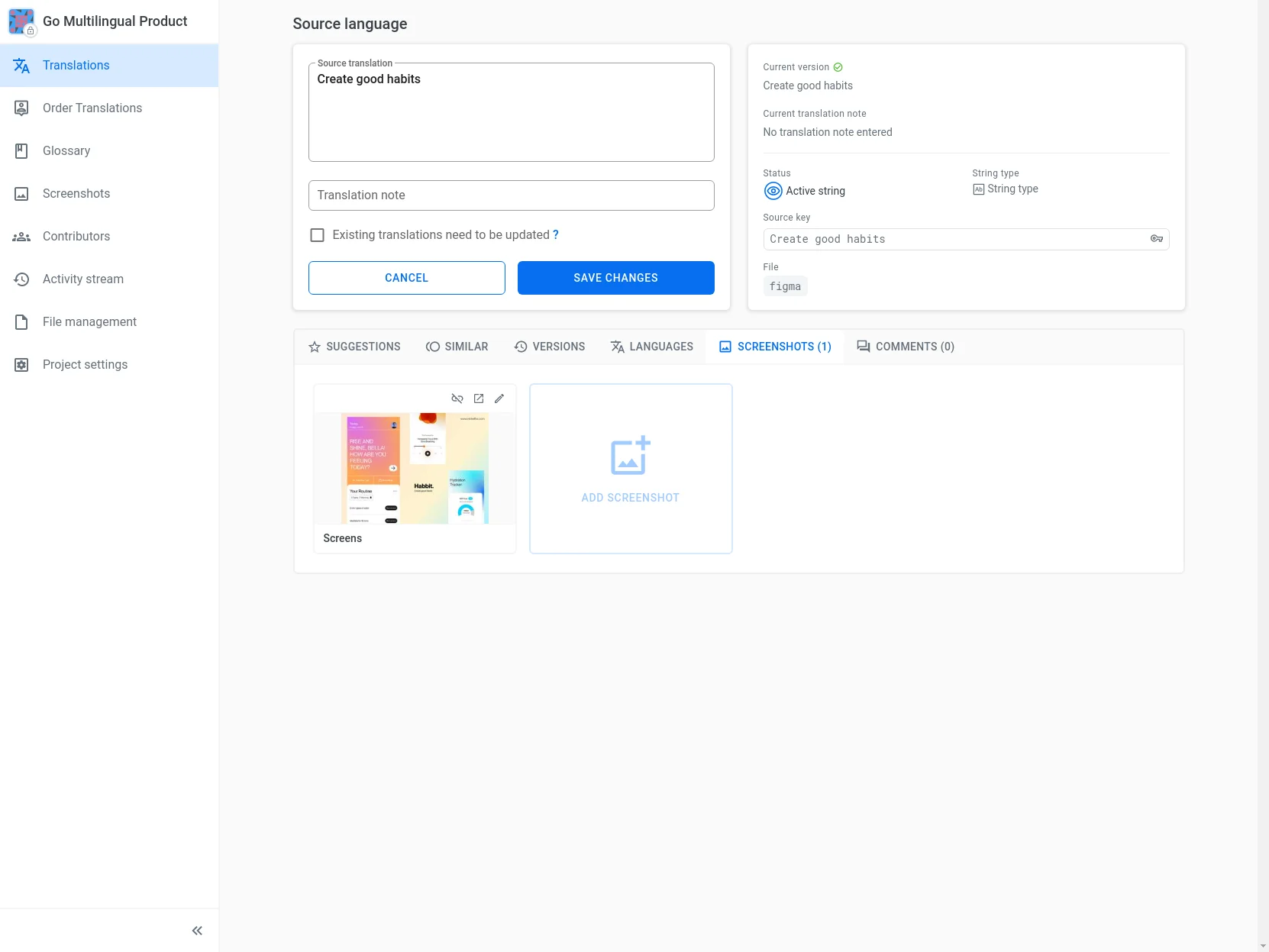Click the help question mark link
The image size is (1269, 952).
coord(556,235)
